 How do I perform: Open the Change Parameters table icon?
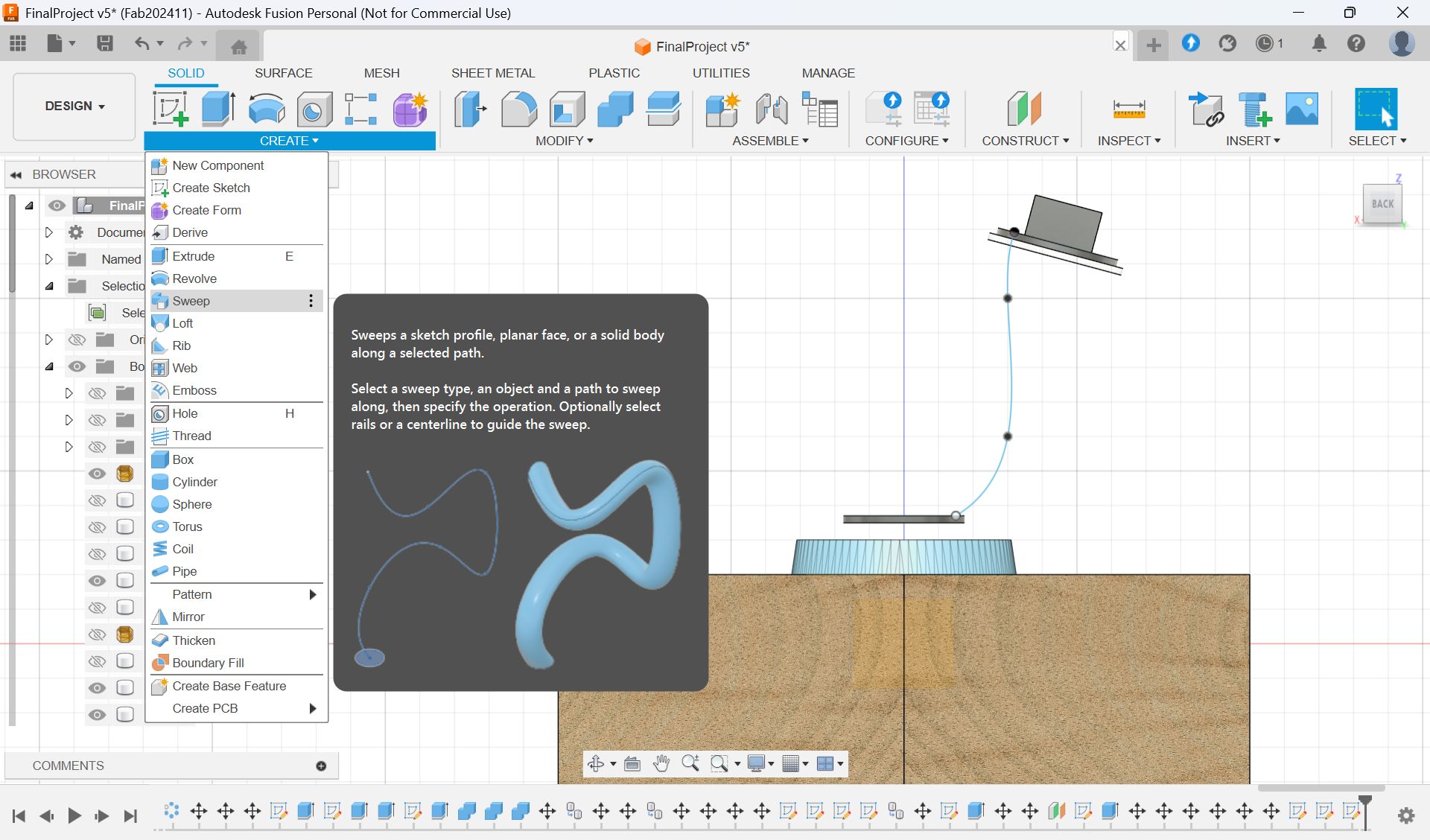pyautogui.click(x=820, y=109)
